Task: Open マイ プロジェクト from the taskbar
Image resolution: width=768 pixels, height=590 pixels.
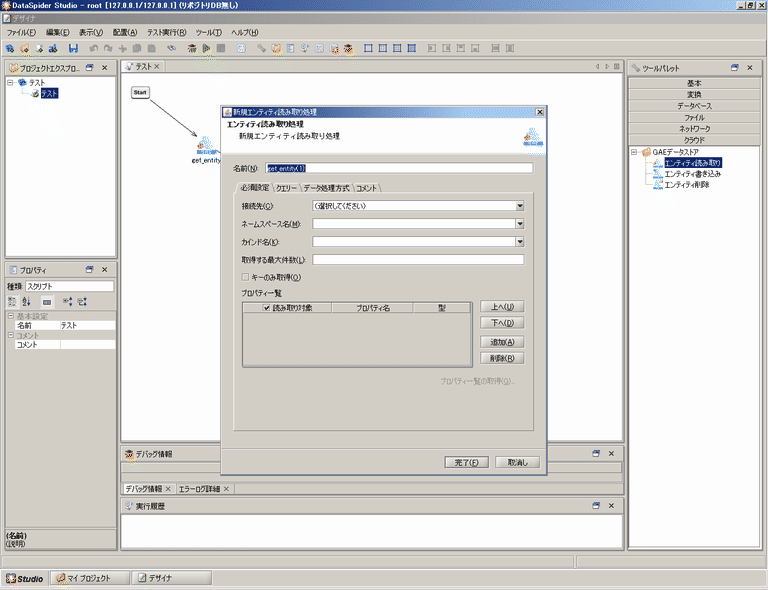Action: point(90,578)
